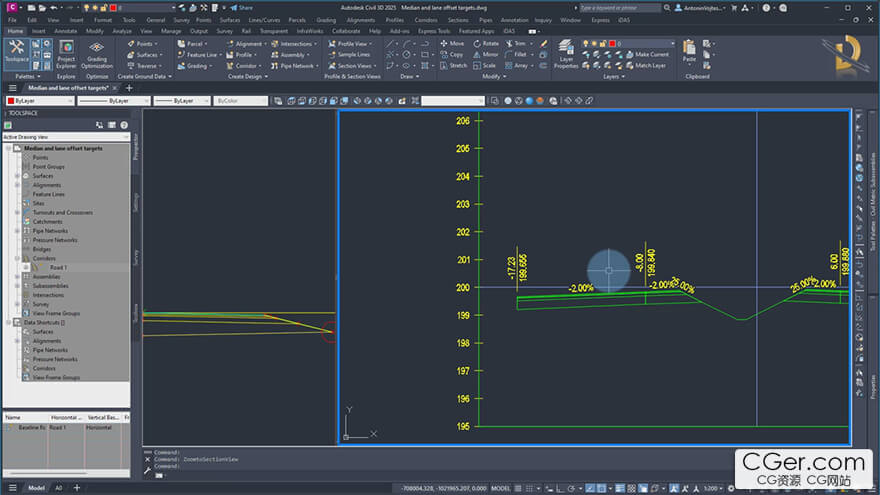Click the Array button
Screen dimensions: 880x495
(519, 65)
